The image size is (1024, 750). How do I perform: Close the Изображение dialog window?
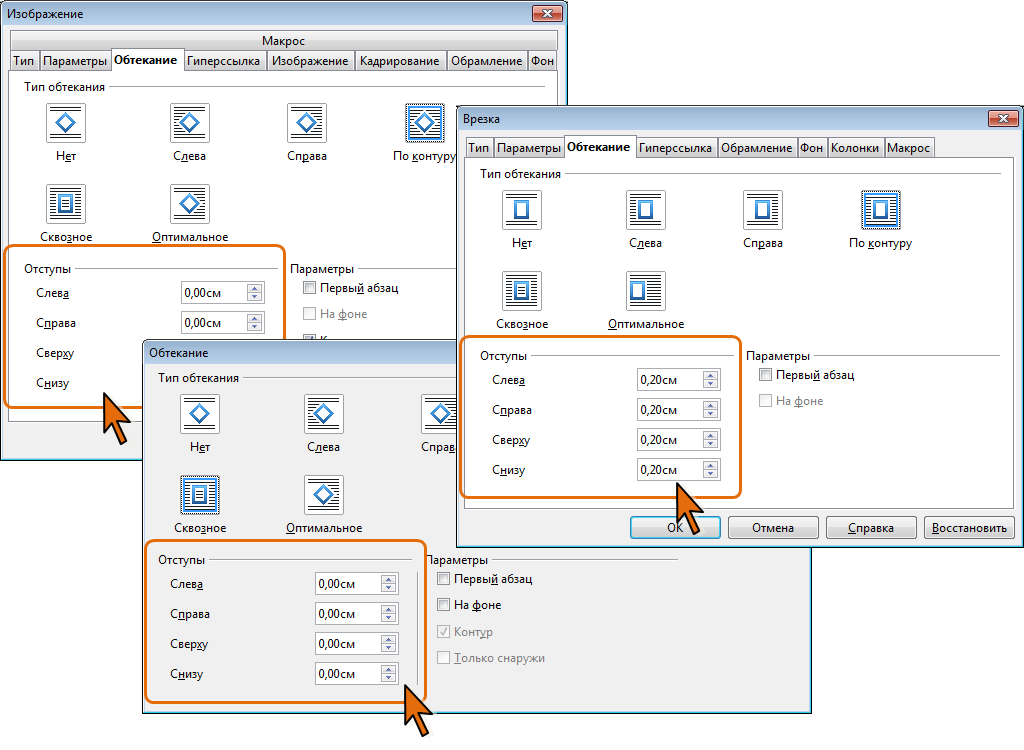tap(547, 13)
